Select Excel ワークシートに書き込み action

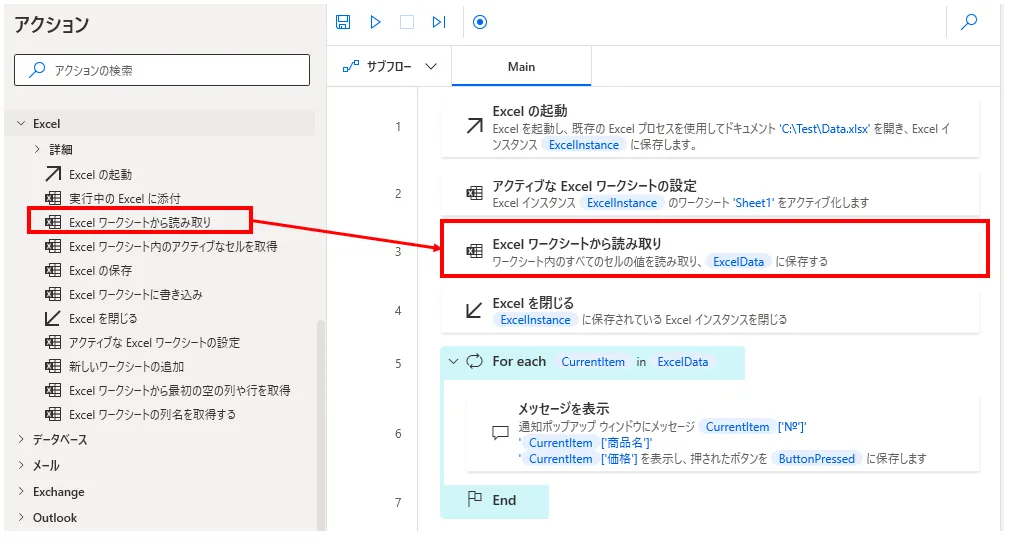coord(136,295)
